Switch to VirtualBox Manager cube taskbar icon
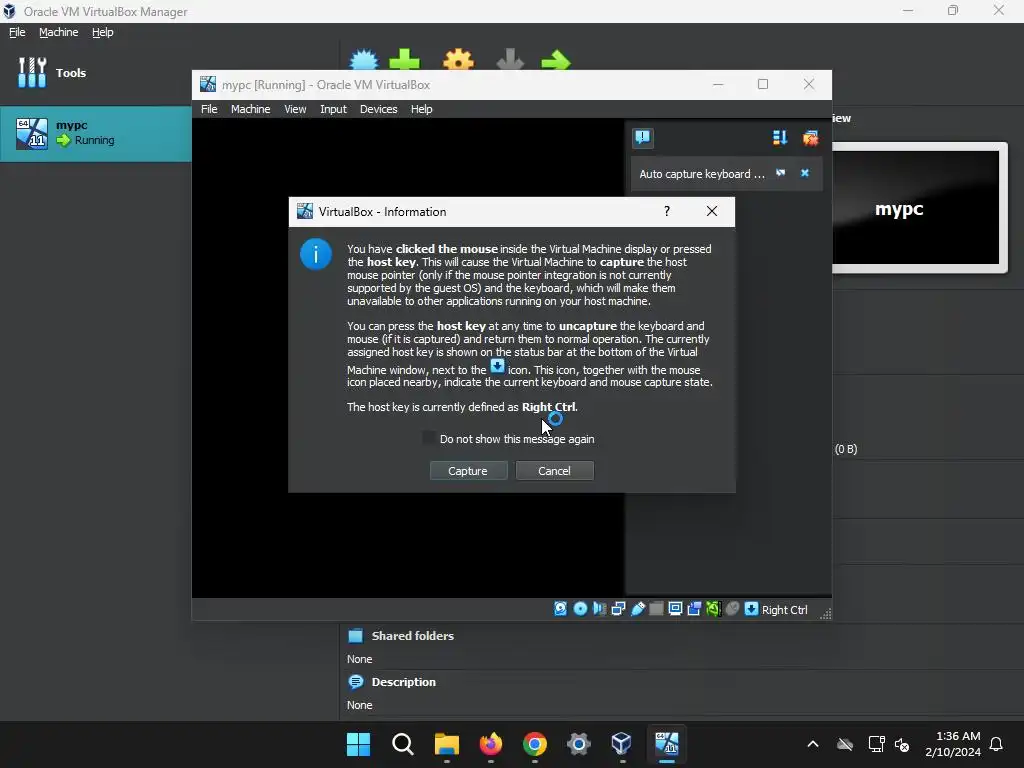Viewport: 1024px width, 768px height. coord(622,744)
